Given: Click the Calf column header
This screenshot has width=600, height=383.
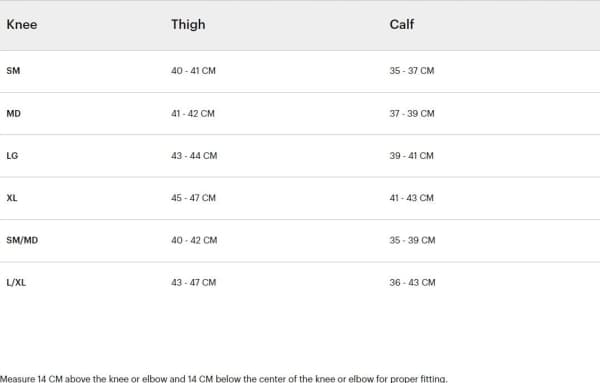Looking at the screenshot, I should pyautogui.click(x=402, y=24).
